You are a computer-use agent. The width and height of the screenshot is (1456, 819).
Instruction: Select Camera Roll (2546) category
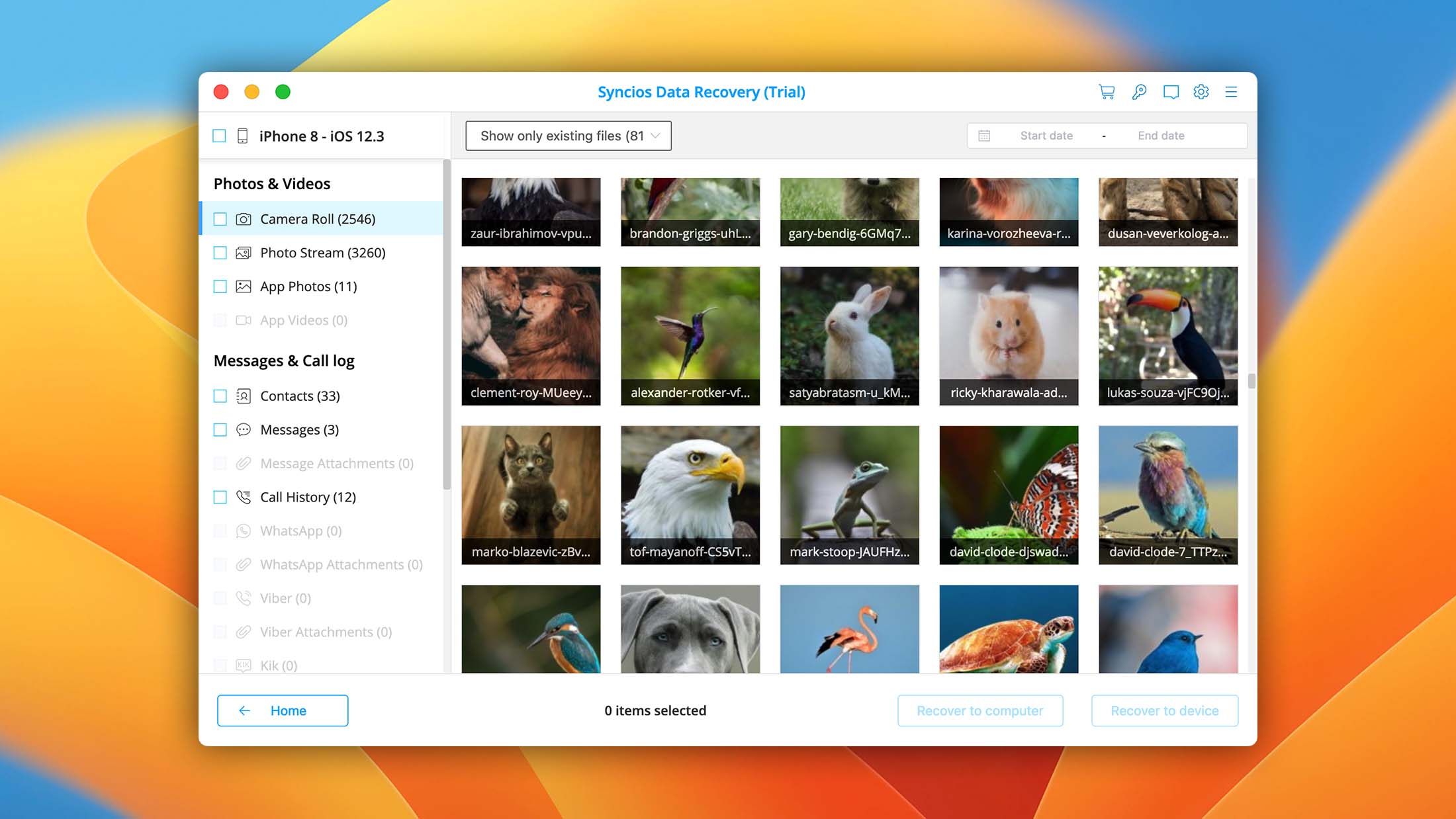tap(321, 218)
